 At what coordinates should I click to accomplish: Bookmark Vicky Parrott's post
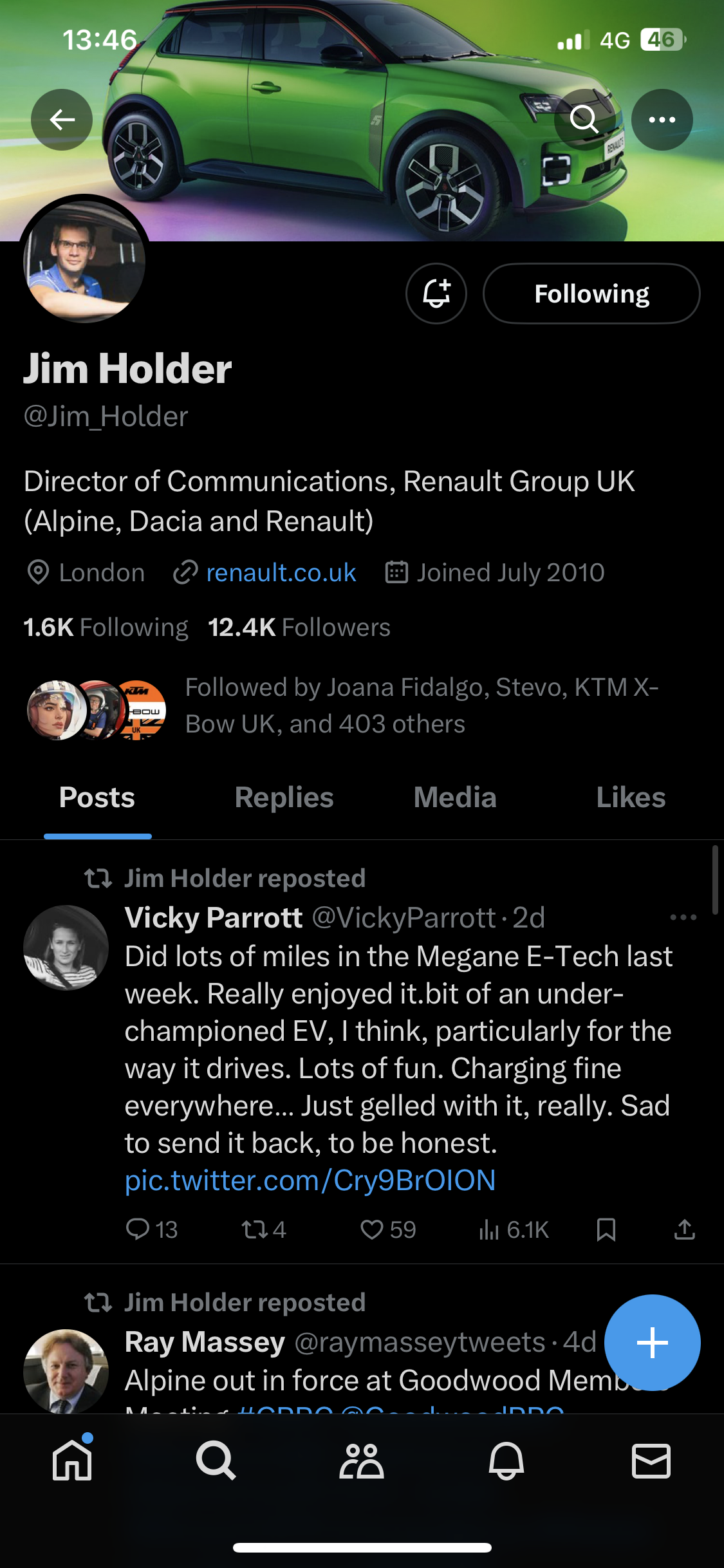click(606, 1229)
